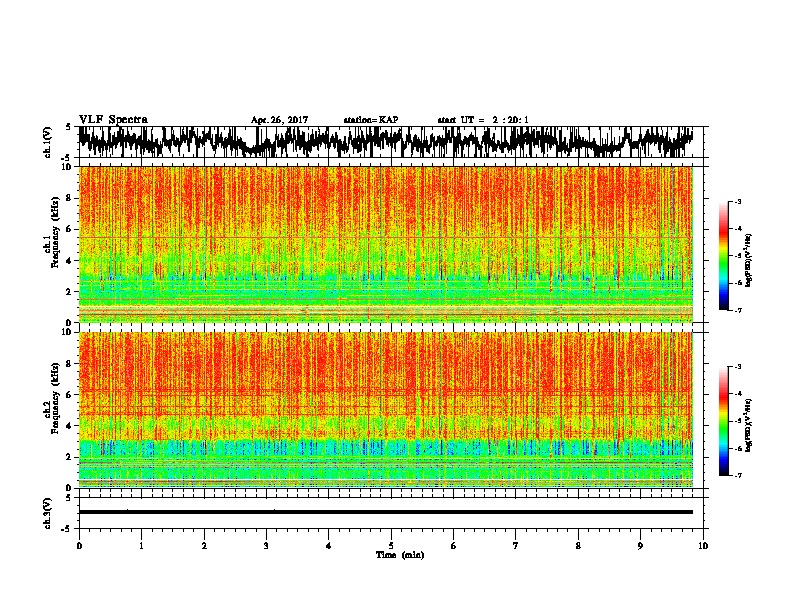This screenshot has height=612, width=792.
Task: Click the ch.1 spectrogram color bar
Action: tap(723, 256)
